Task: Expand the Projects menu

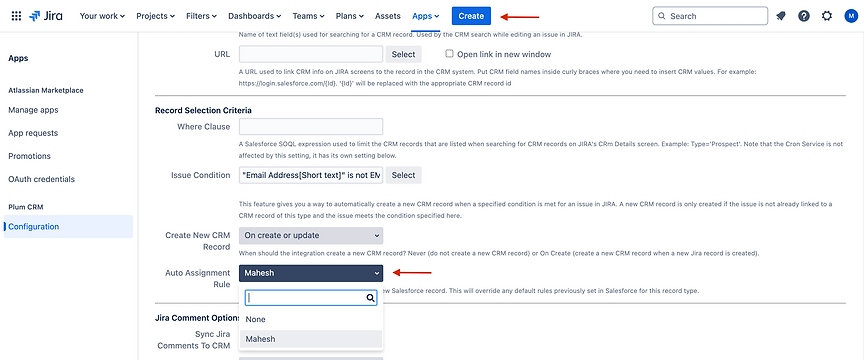Action: click(x=155, y=16)
